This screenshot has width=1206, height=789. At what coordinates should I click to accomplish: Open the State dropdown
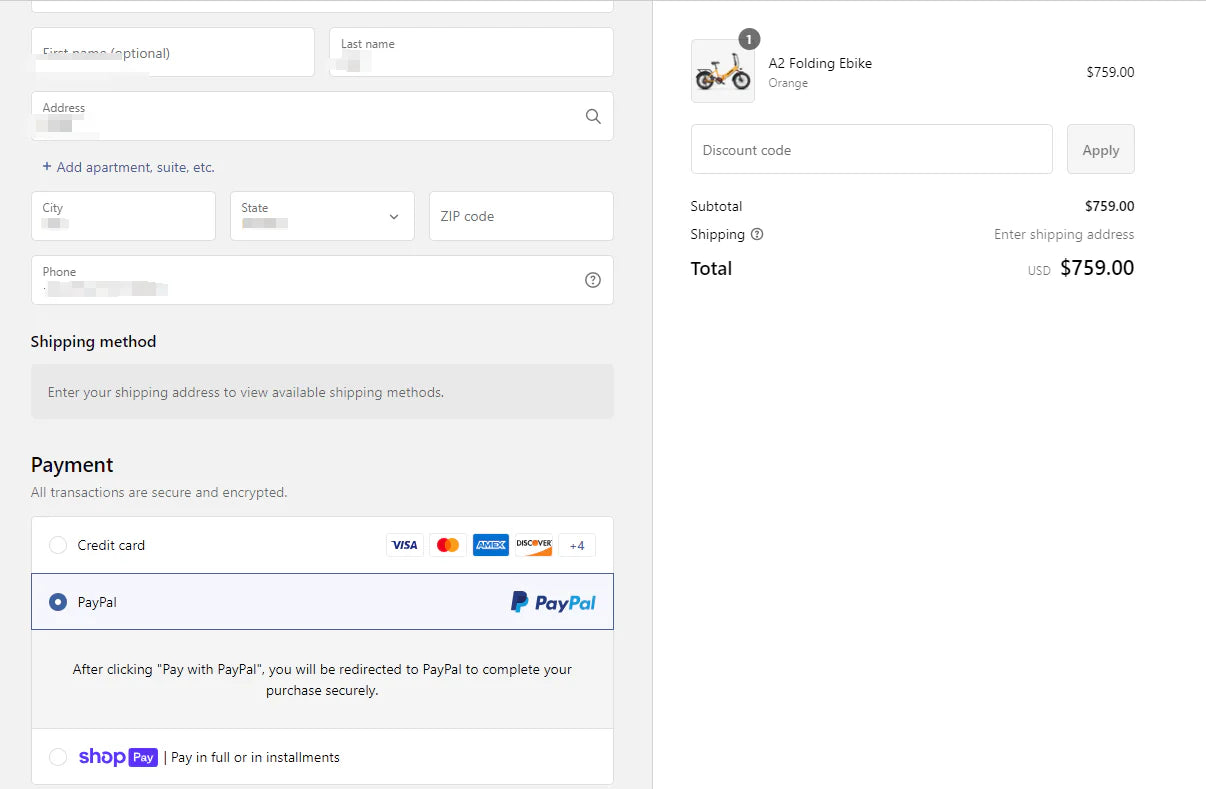322,216
